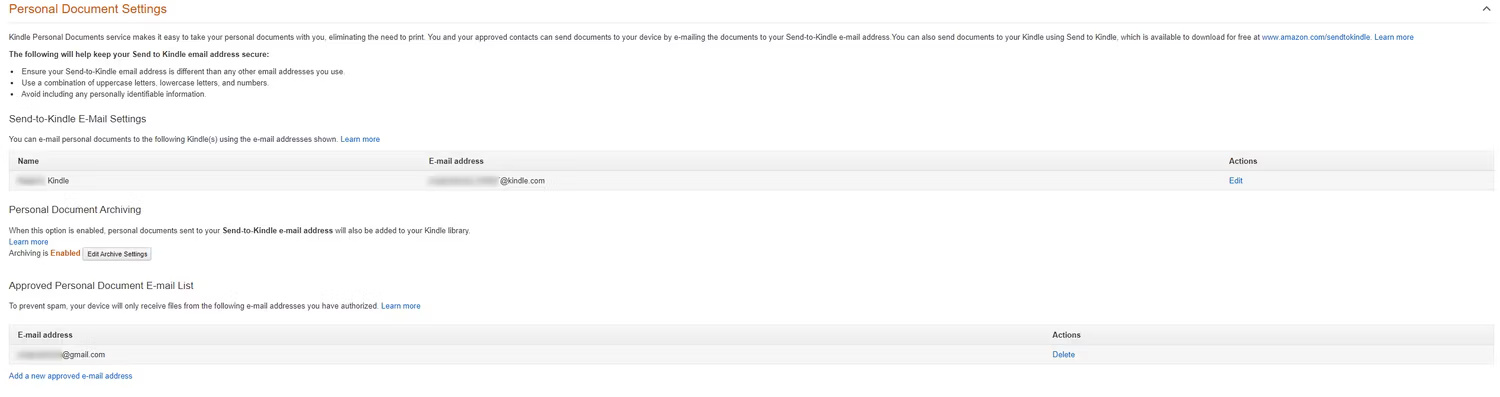The width and height of the screenshot is (1500, 397).
Task: Open Learn more under Personal Document Archiving
Action: click(x=28, y=242)
